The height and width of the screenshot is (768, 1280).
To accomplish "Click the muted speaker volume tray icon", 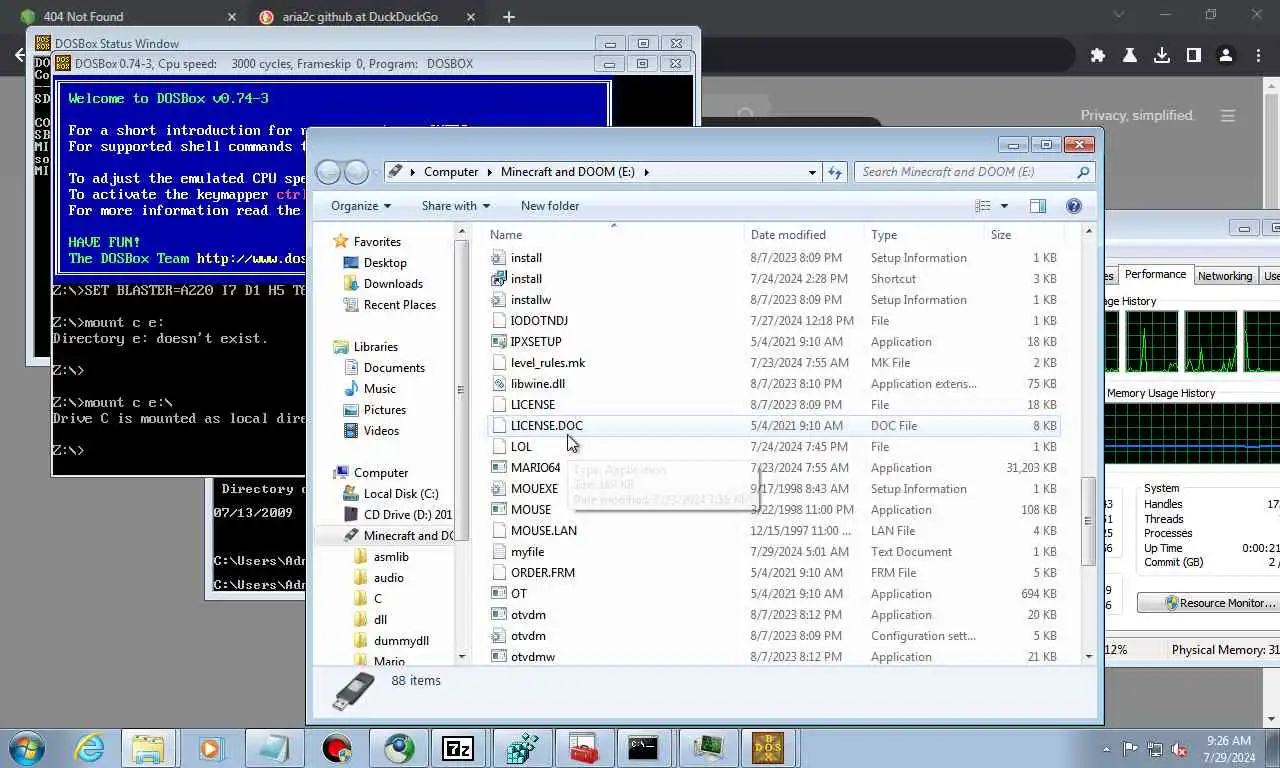I will click(1180, 748).
